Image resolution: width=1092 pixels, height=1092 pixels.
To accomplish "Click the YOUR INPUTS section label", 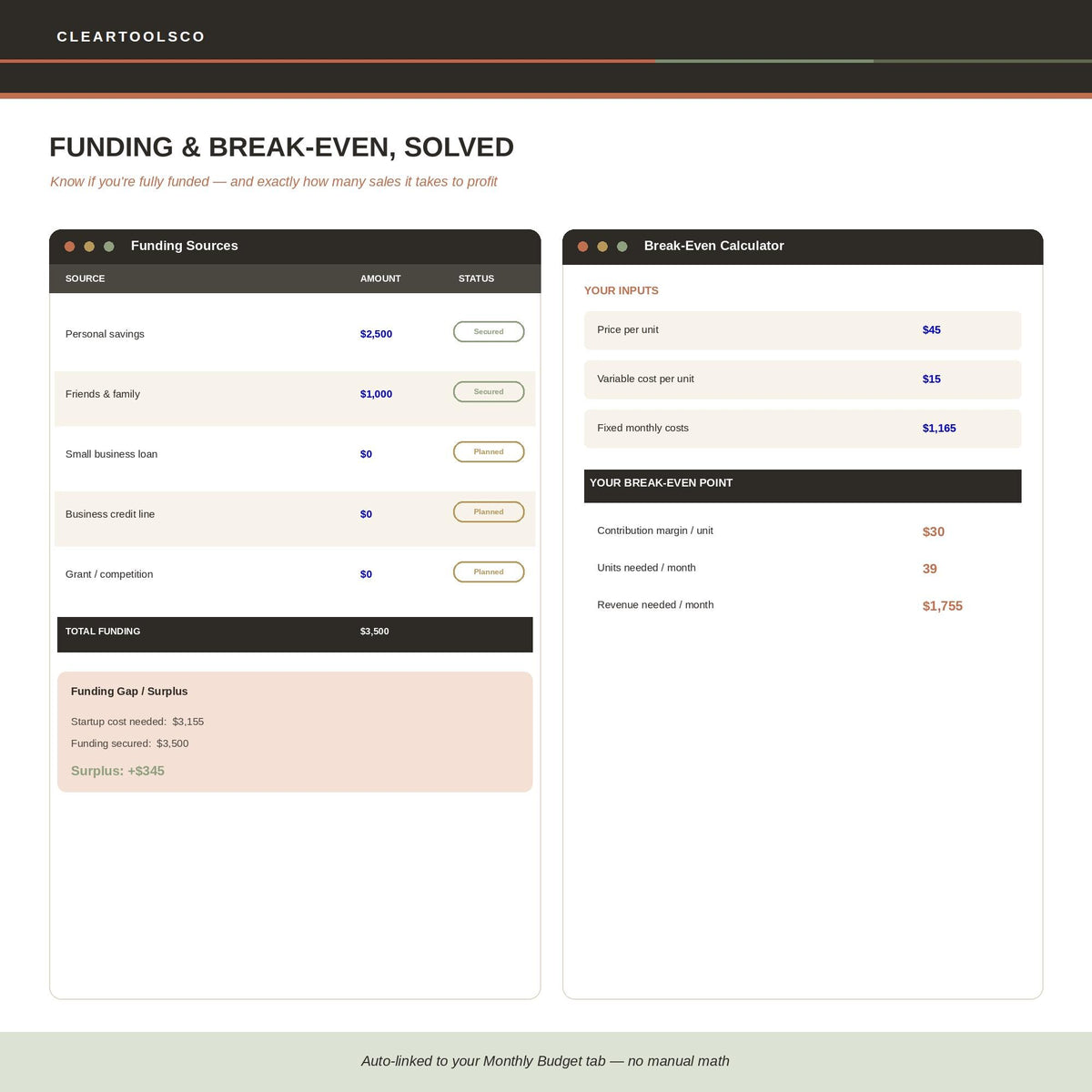I will 621,291.
